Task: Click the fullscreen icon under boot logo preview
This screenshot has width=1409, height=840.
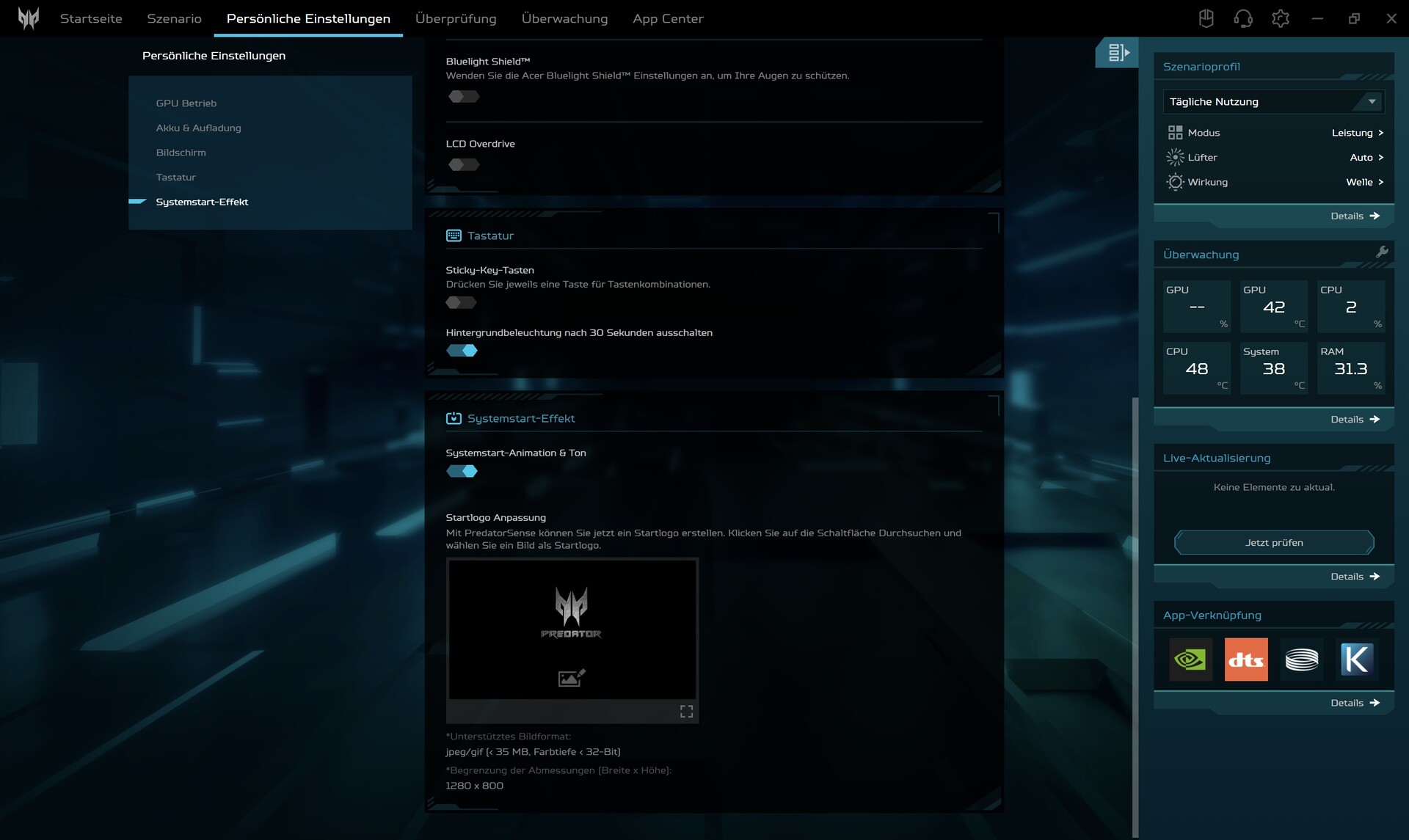Action: [686, 712]
